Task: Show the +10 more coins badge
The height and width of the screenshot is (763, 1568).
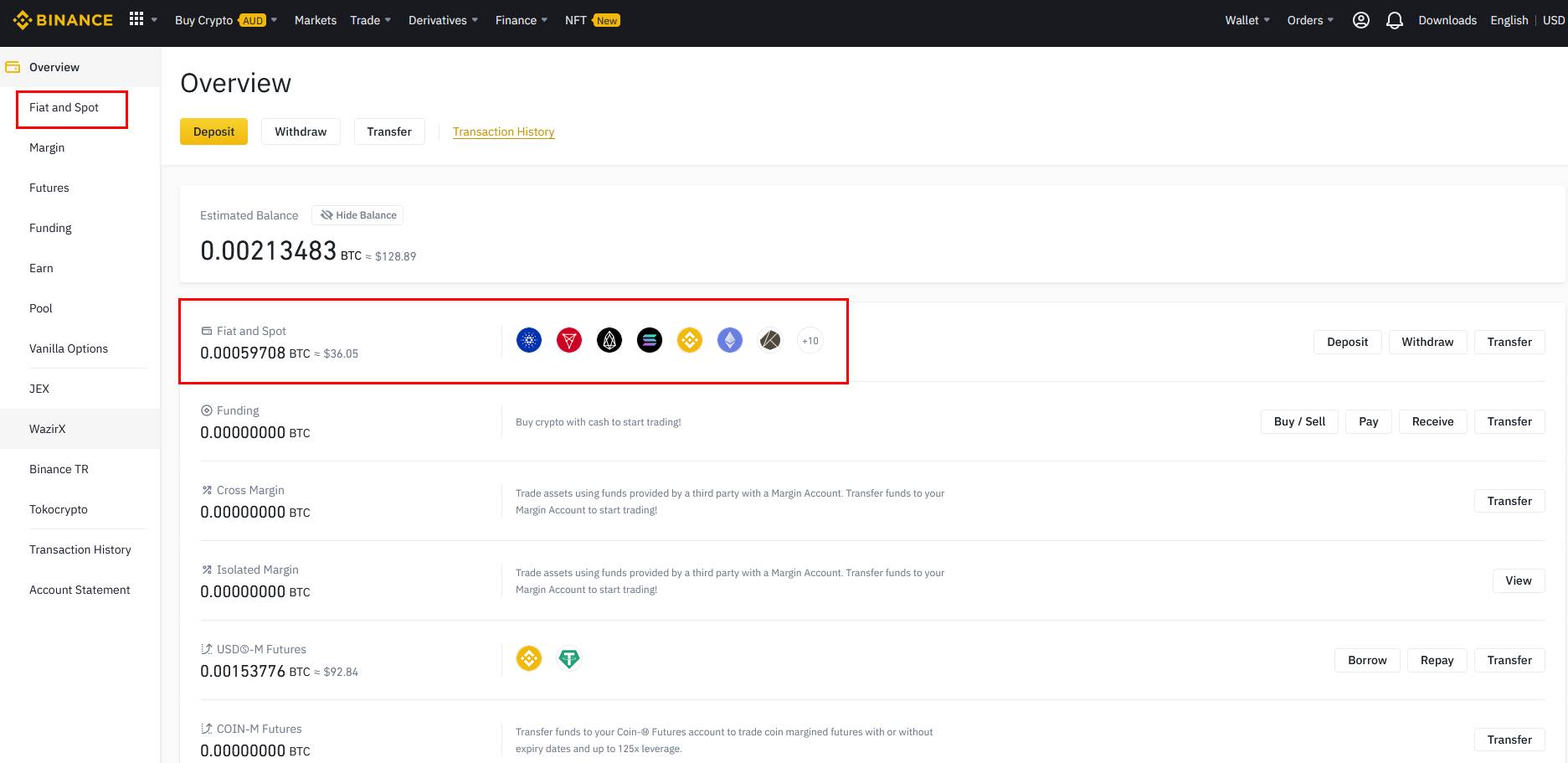Action: pos(810,340)
